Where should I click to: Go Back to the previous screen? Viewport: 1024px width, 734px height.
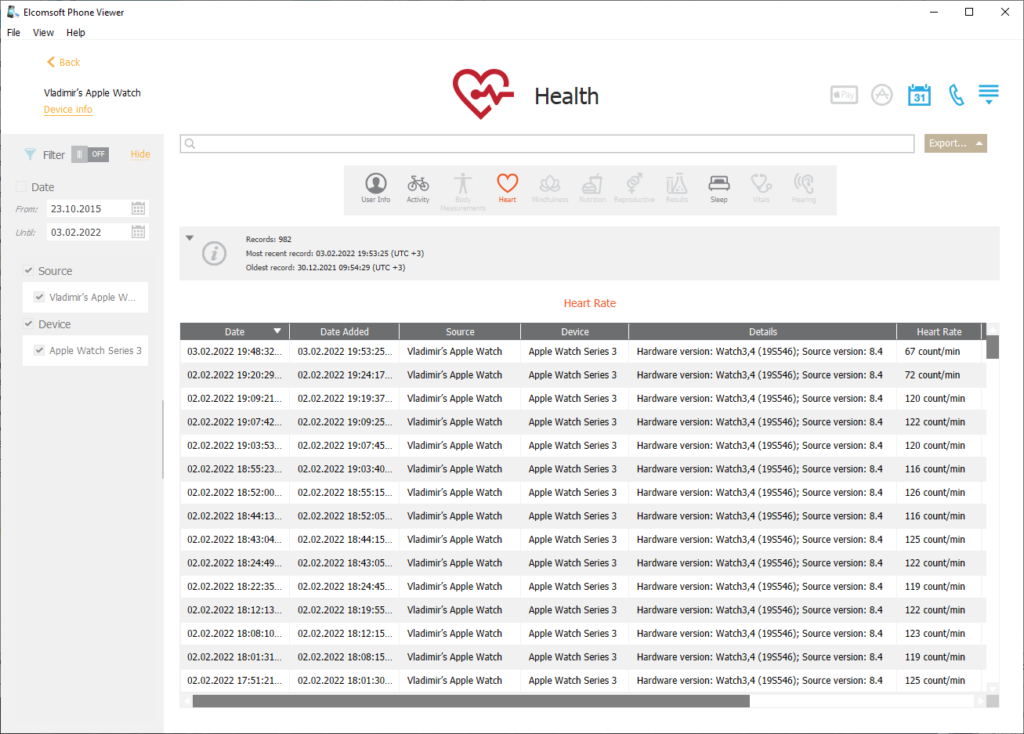tap(63, 62)
